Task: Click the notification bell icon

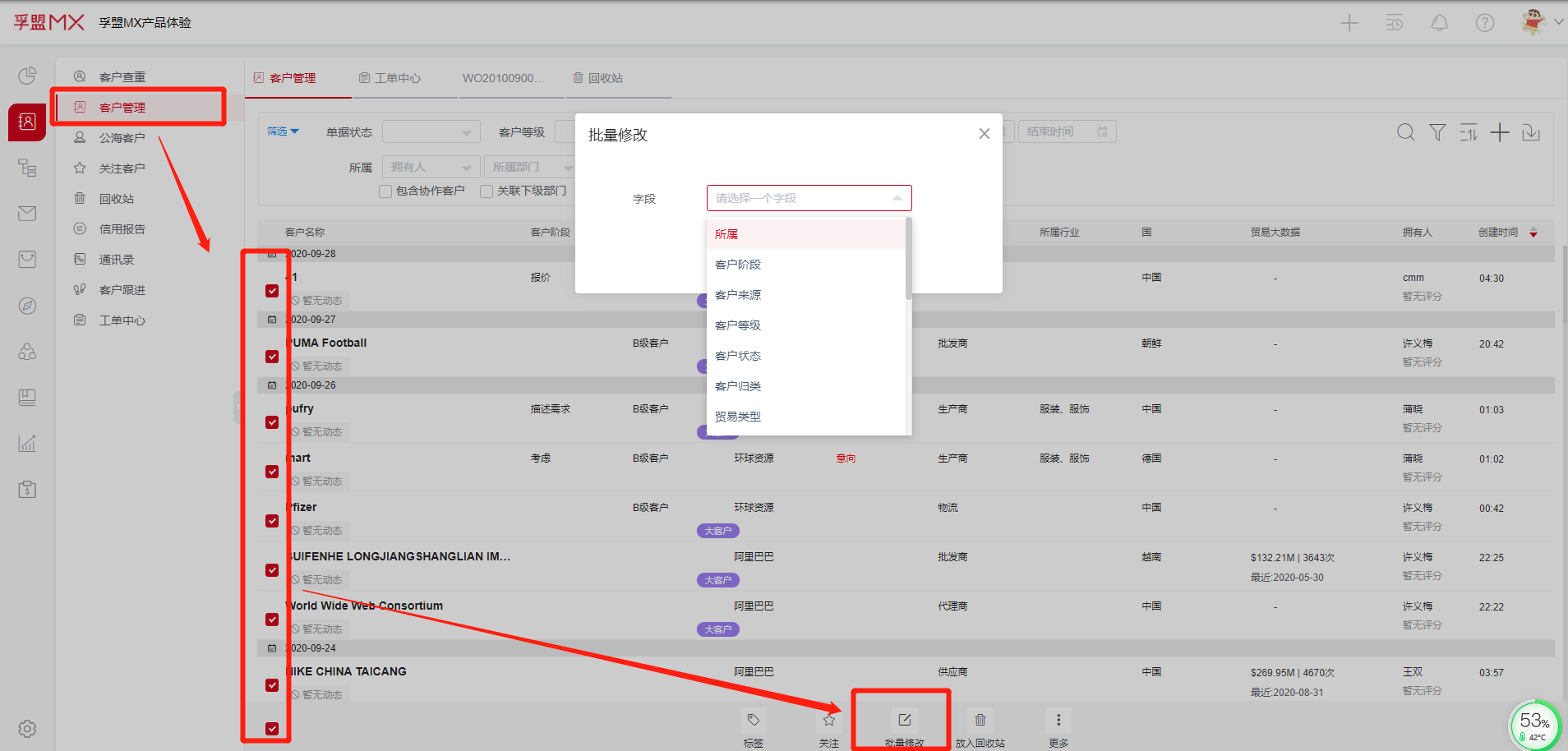Action: [1439, 23]
